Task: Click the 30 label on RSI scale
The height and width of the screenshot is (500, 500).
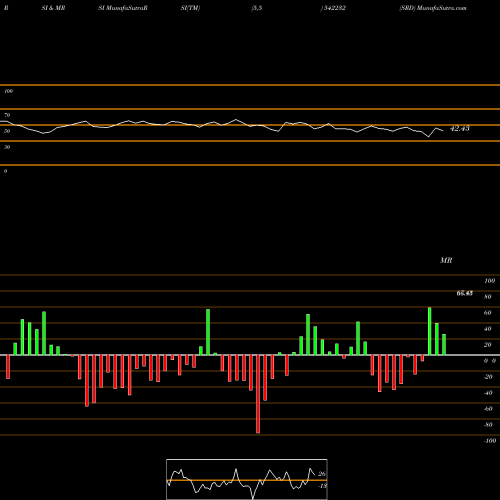Action: [x=7, y=147]
